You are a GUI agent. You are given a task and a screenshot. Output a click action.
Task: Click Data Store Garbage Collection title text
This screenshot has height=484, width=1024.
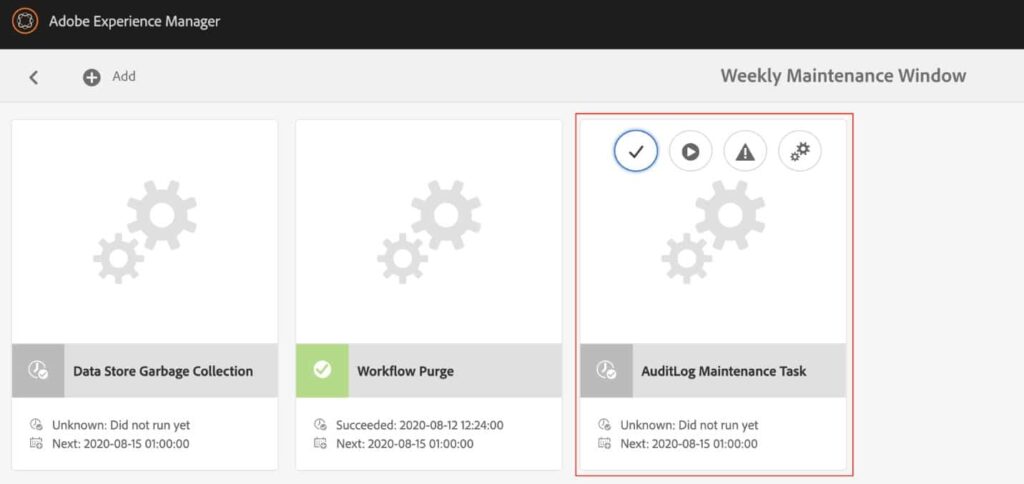point(163,371)
